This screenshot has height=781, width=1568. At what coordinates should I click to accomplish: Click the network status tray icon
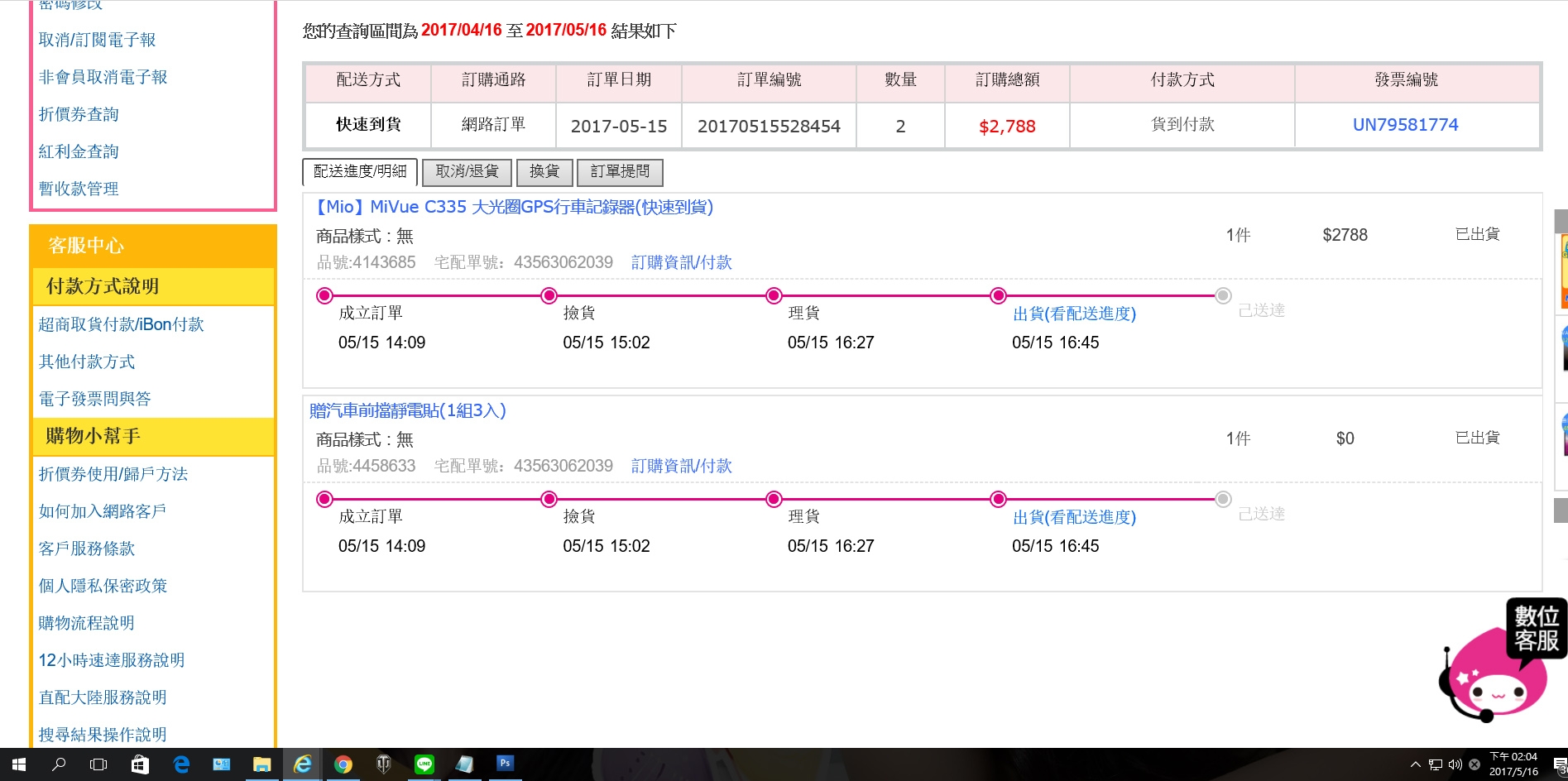click(1435, 764)
